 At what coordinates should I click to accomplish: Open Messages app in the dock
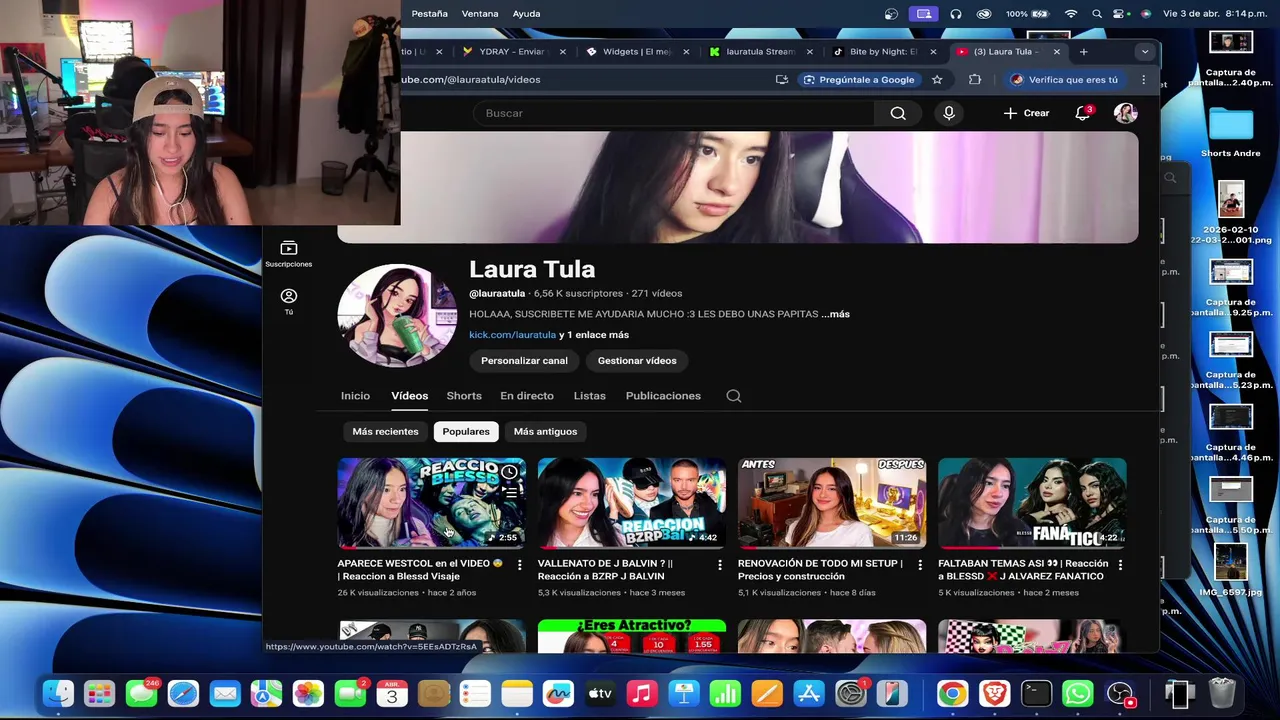(x=141, y=693)
